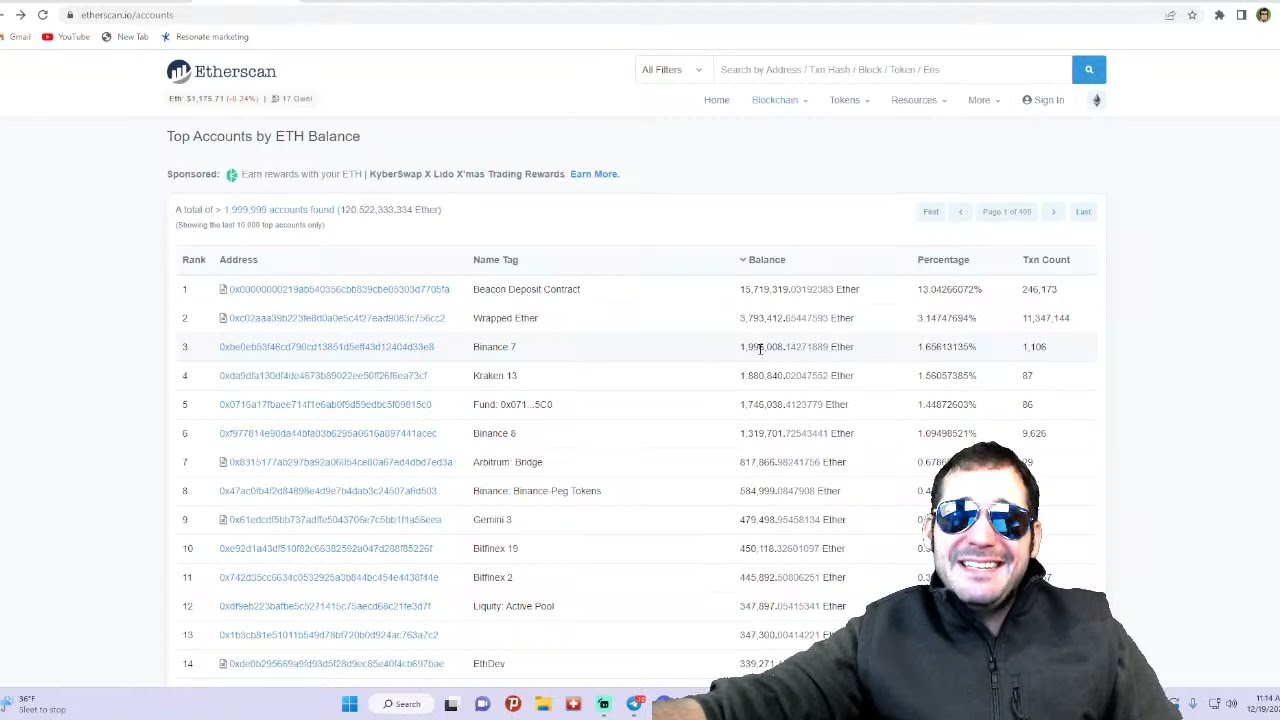Open the Chrome profile avatar
Screen dimensions: 1280x720
click(1263, 15)
